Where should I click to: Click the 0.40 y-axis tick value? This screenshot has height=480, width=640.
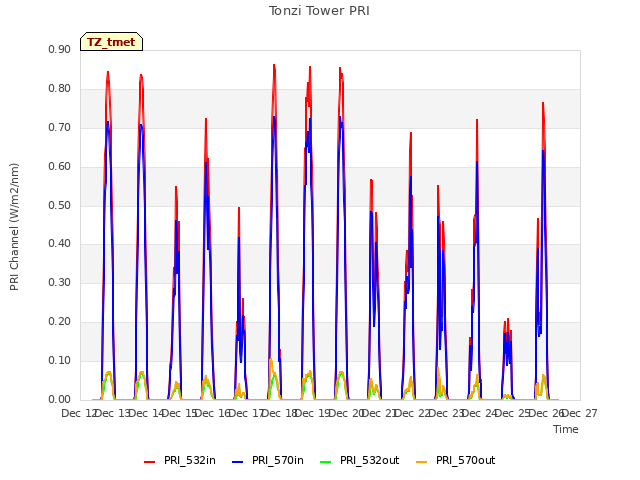pyautogui.click(x=60, y=244)
